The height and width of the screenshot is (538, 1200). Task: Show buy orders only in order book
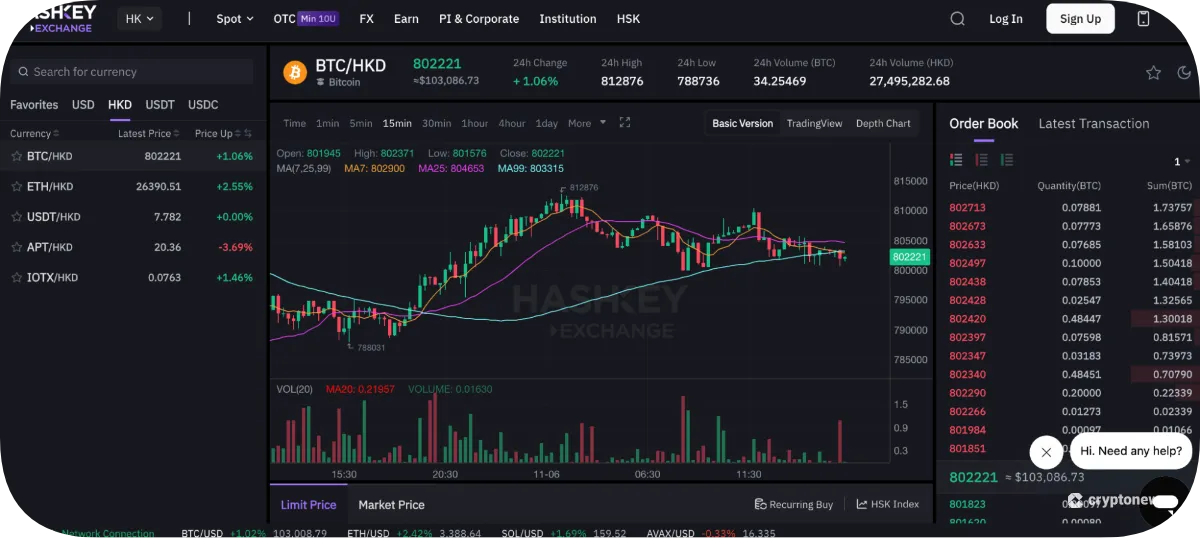pyautogui.click(x=1006, y=160)
